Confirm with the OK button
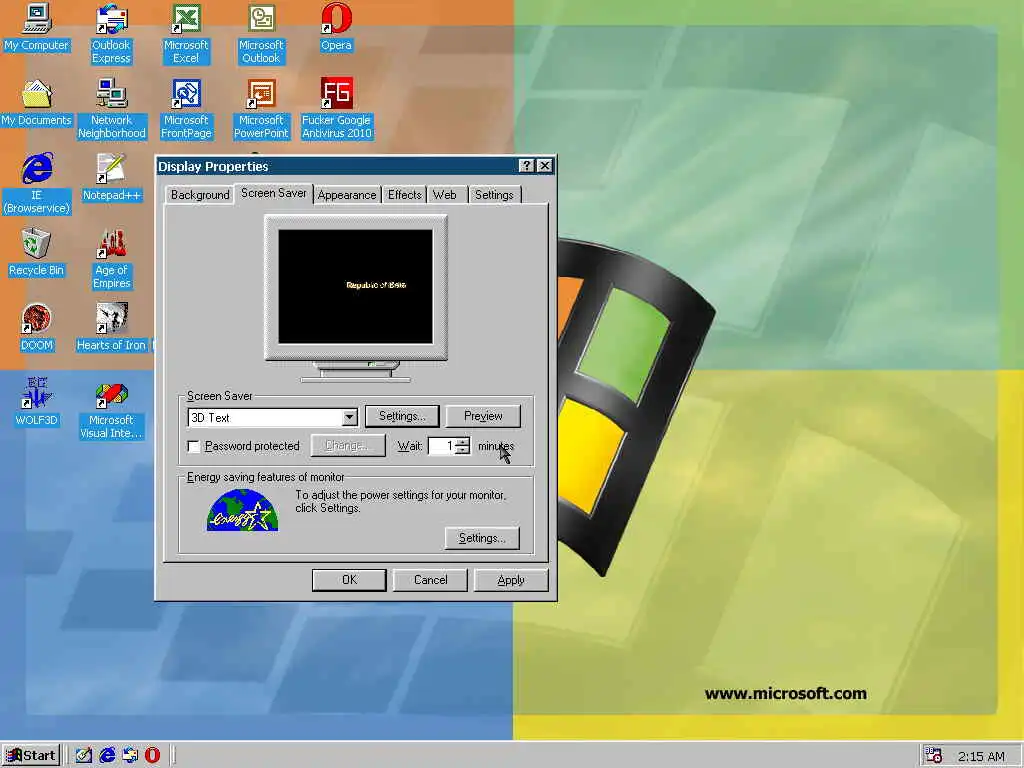This screenshot has width=1024, height=768. click(349, 580)
